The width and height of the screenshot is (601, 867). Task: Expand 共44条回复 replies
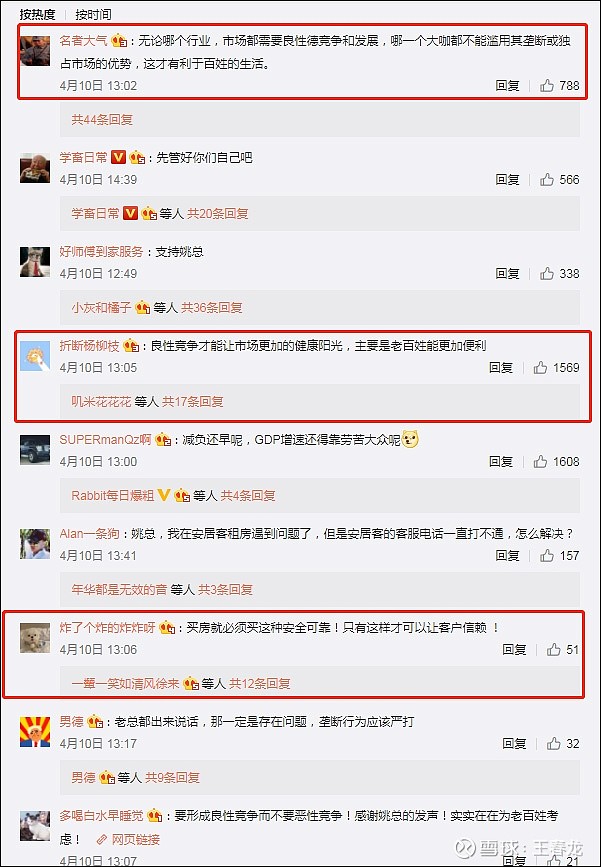[x=102, y=119]
